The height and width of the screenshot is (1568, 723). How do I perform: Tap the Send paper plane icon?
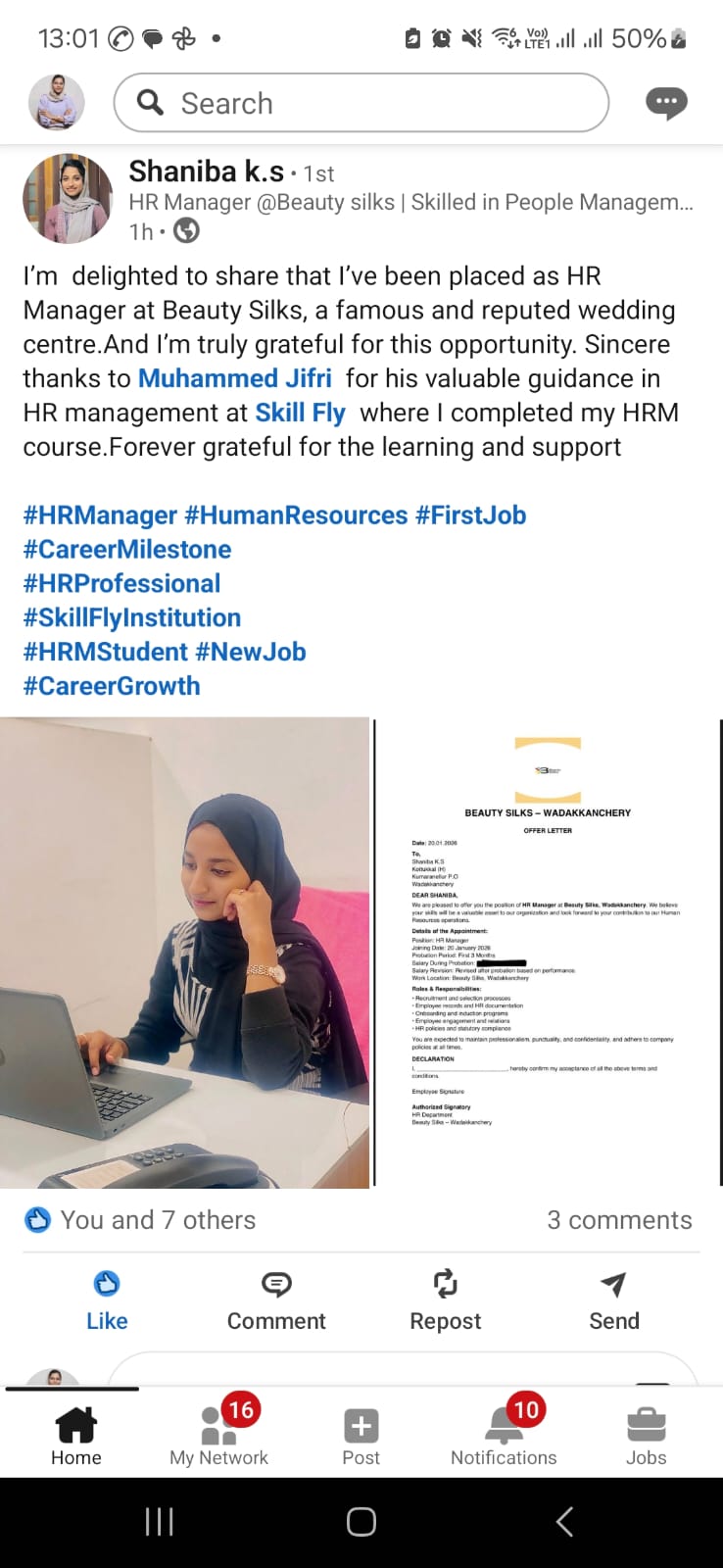click(613, 1284)
